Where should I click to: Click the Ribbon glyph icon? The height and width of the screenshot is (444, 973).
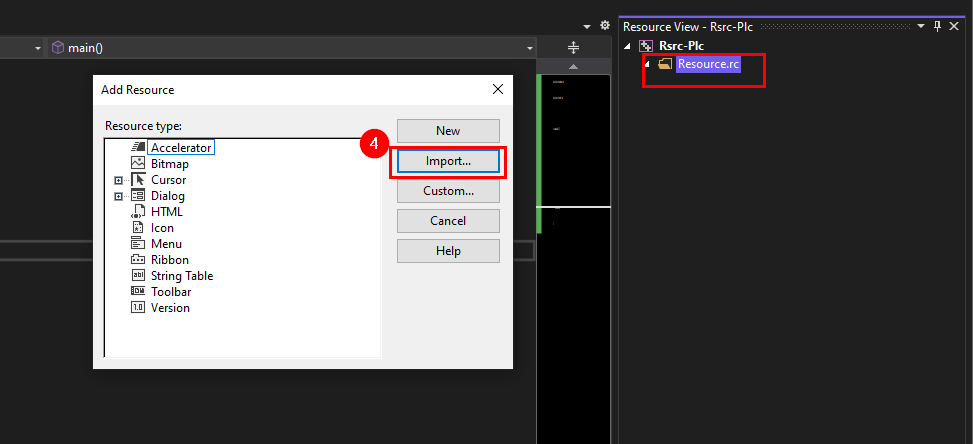tap(138, 260)
